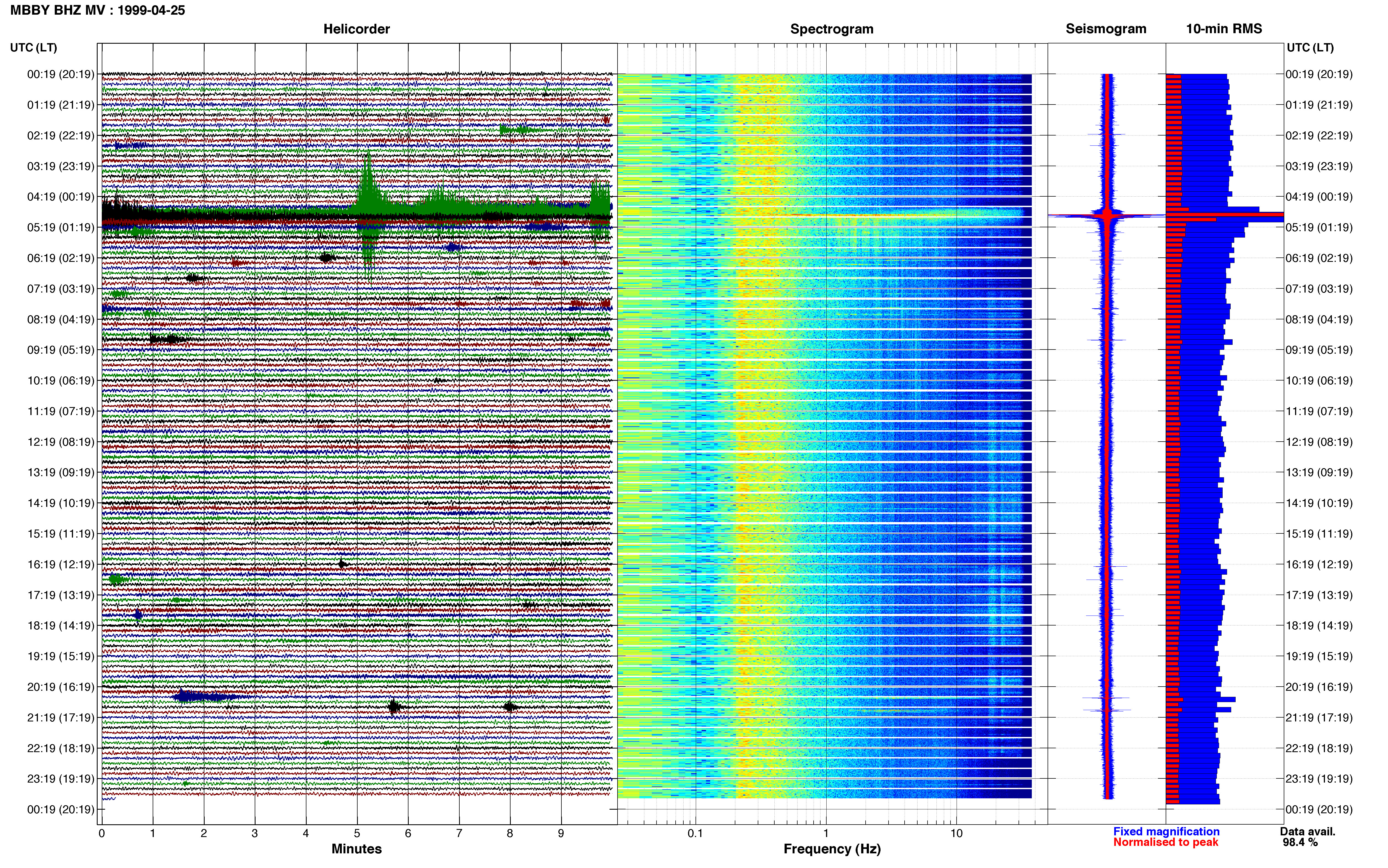Click minute tick '5' on helicorder axis
The width and height of the screenshot is (1388, 868).
pyautogui.click(x=357, y=833)
